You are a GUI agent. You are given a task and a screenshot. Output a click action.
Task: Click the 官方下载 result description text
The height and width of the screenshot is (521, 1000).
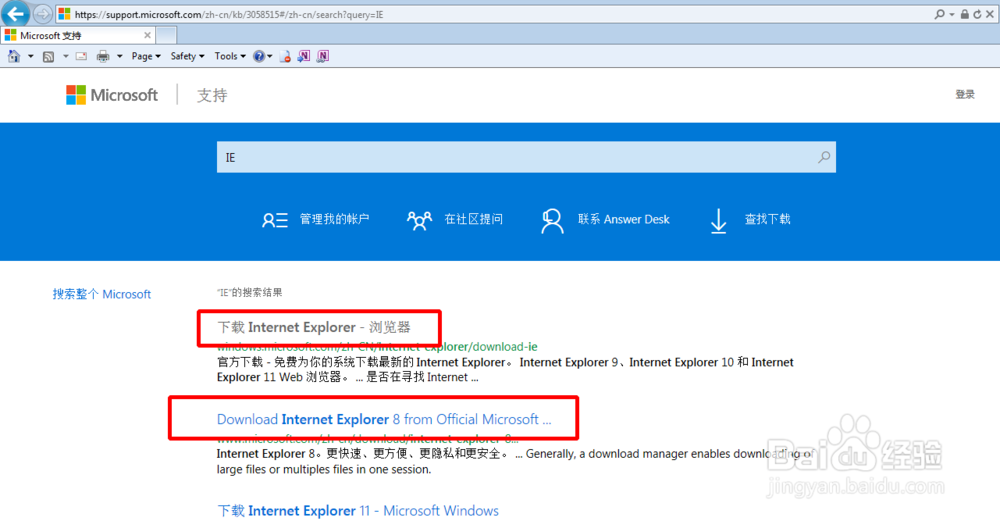coord(505,370)
